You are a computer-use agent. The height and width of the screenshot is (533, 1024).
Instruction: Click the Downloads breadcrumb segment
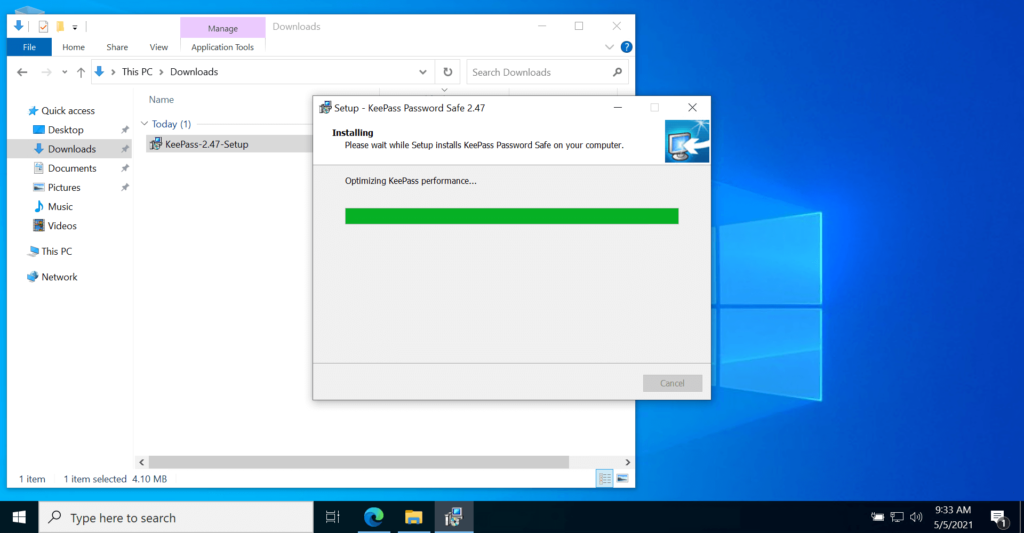coord(194,72)
